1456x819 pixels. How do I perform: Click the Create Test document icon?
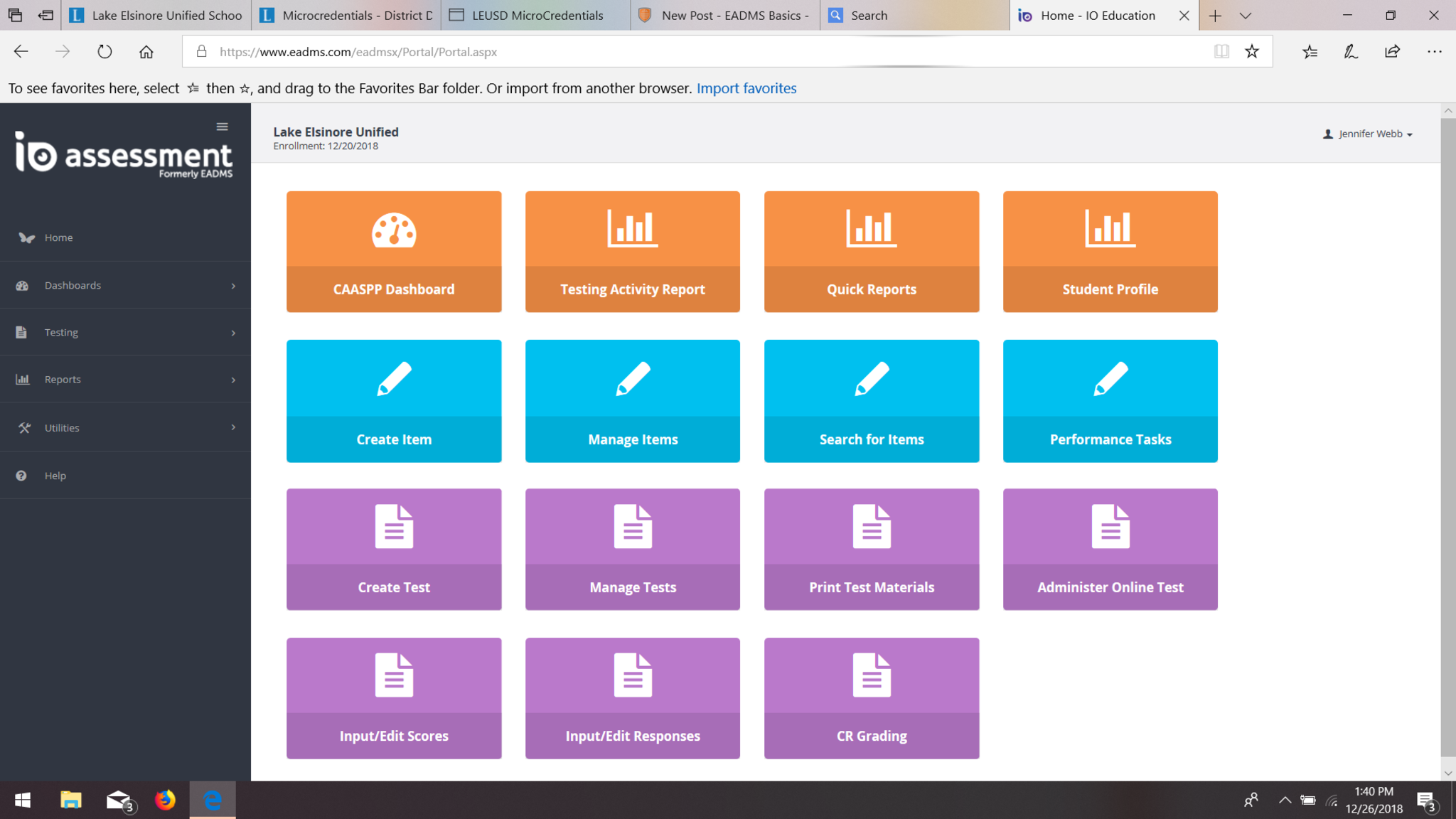[x=393, y=526]
